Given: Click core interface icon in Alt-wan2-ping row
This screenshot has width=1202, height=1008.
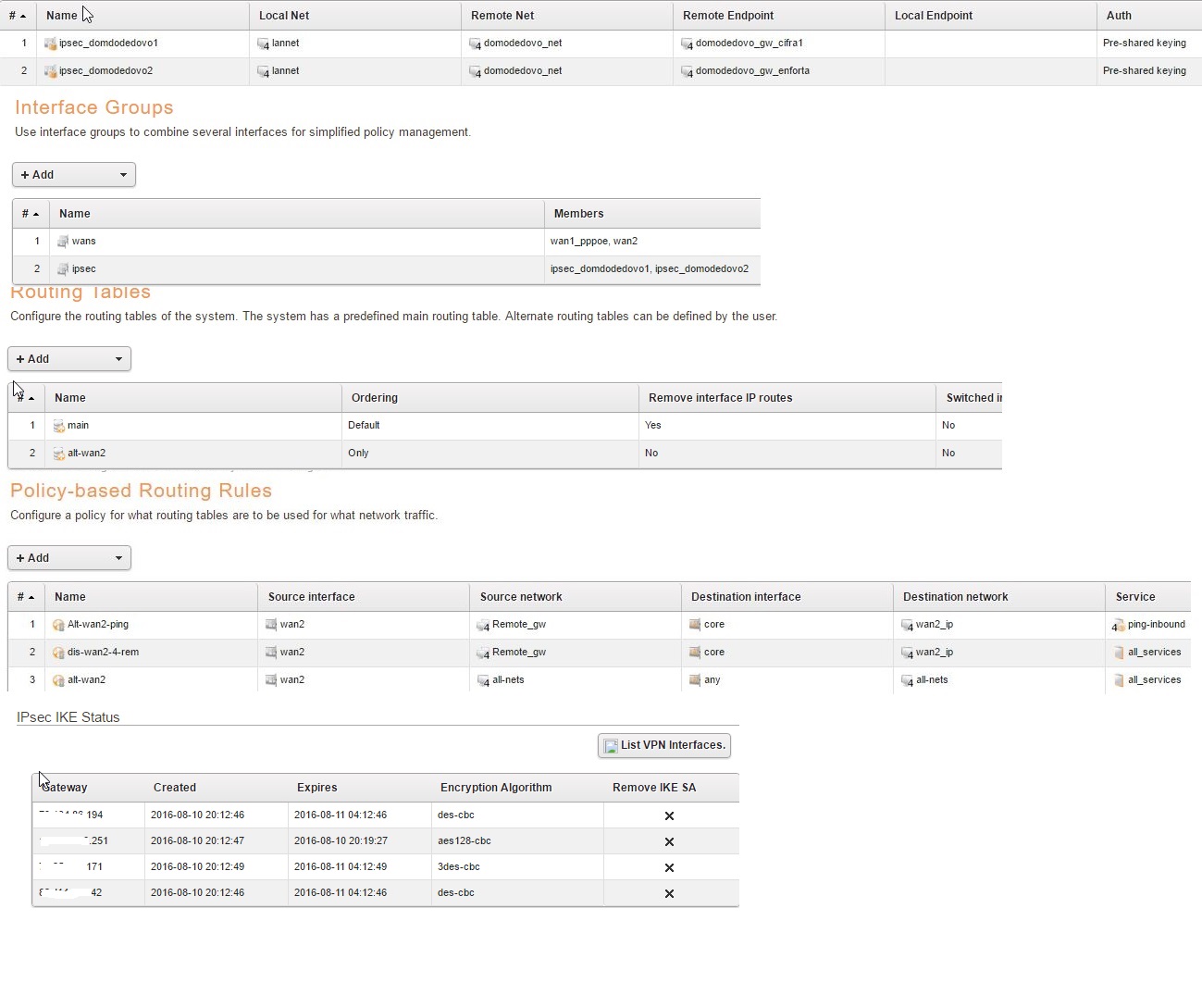Looking at the screenshot, I should click(695, 625).
